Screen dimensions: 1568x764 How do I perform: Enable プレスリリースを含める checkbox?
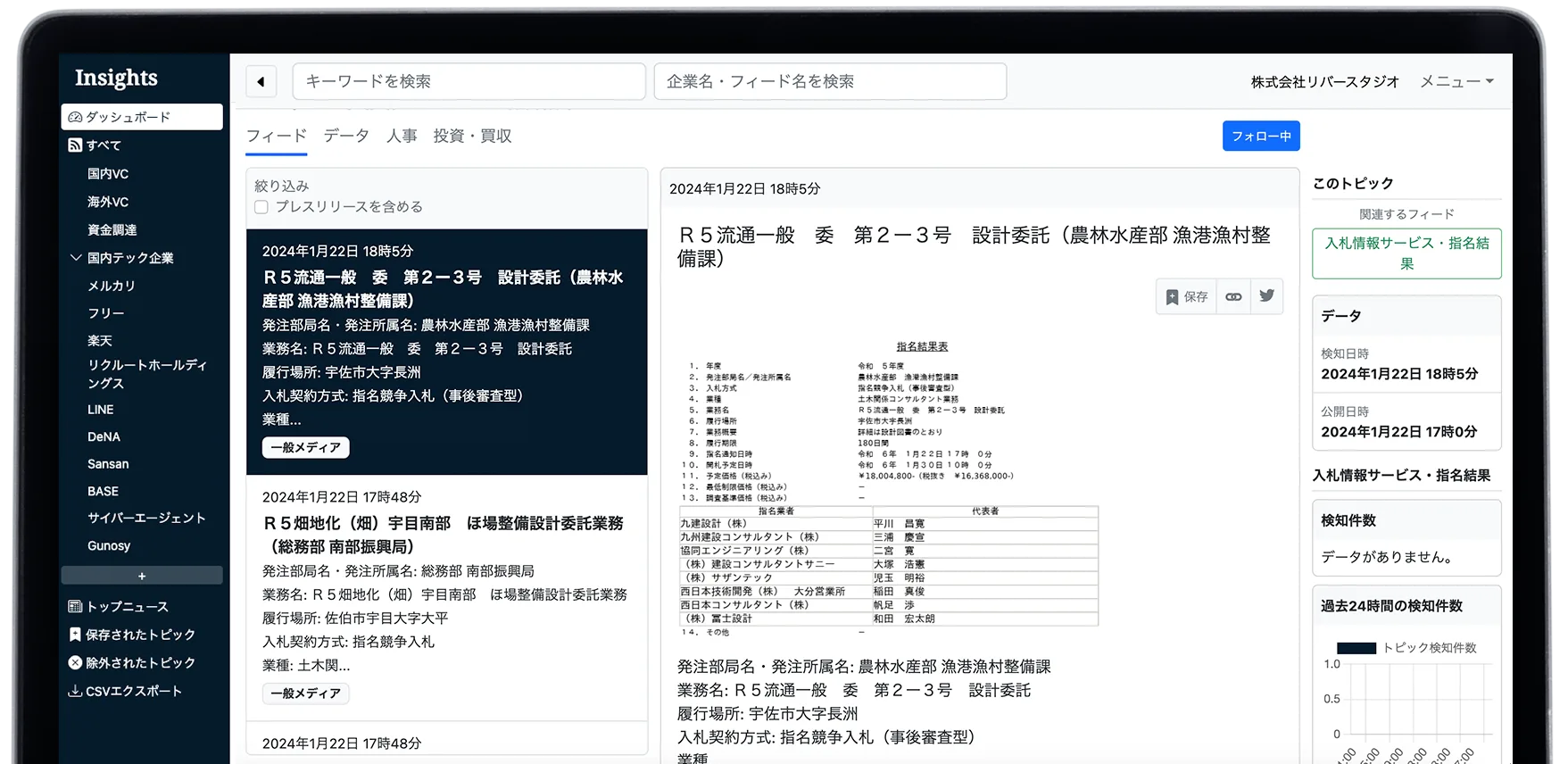click(x=261, y=207)
